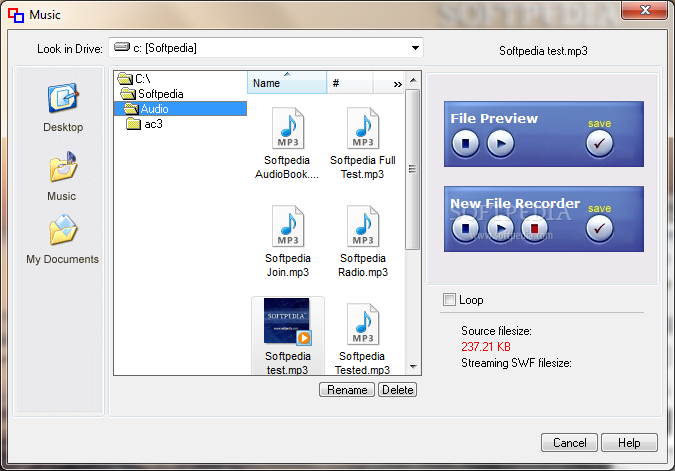
Task: Click the Help button
Action: (x=629, y=443)
